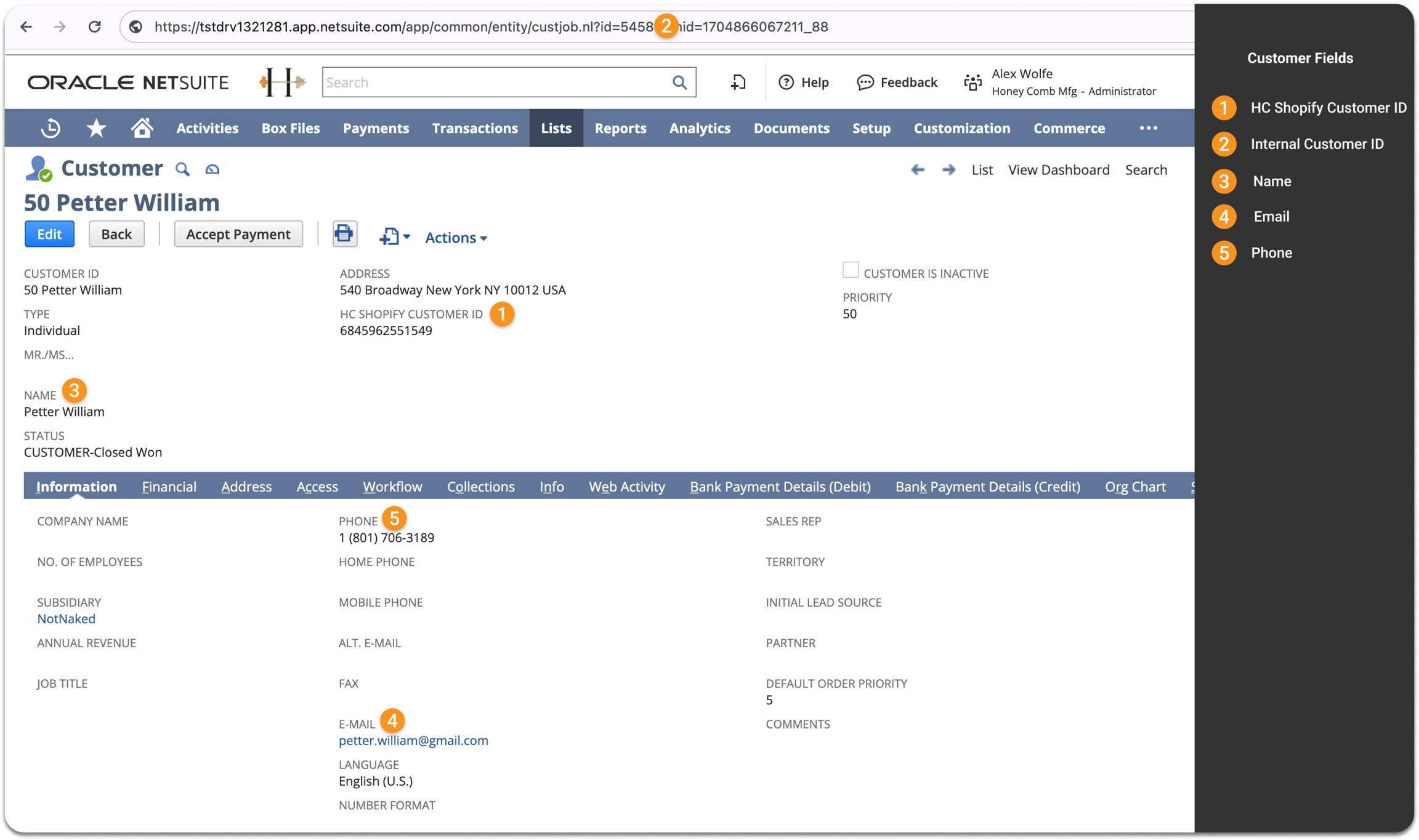Click the View Dashboard link
This screenshot has width=1419, height=840.
click(1059, 169)
